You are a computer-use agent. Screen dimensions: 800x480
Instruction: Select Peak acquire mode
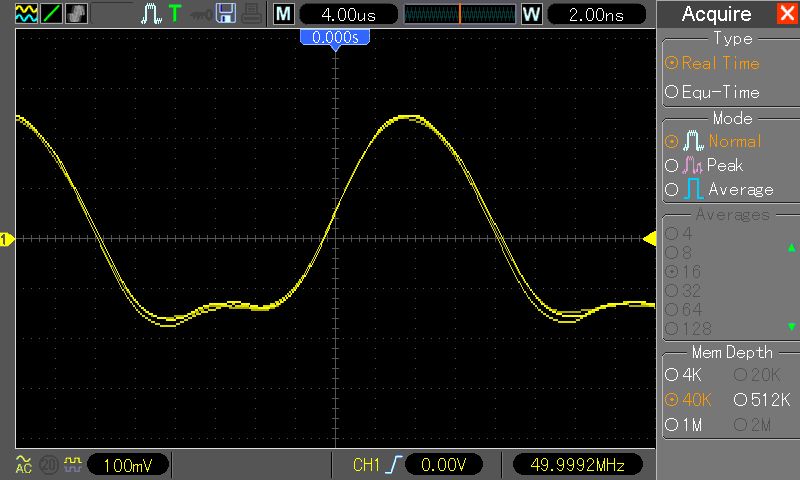[704, 165]
